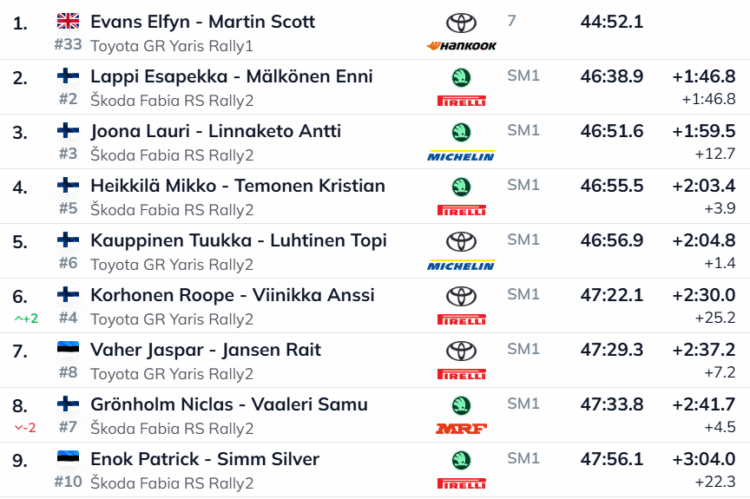Click the Finnish flag beside Korhonen Roope
This screenshot has width=750, height=499.
pyautogui.click(x=68, y=295)
